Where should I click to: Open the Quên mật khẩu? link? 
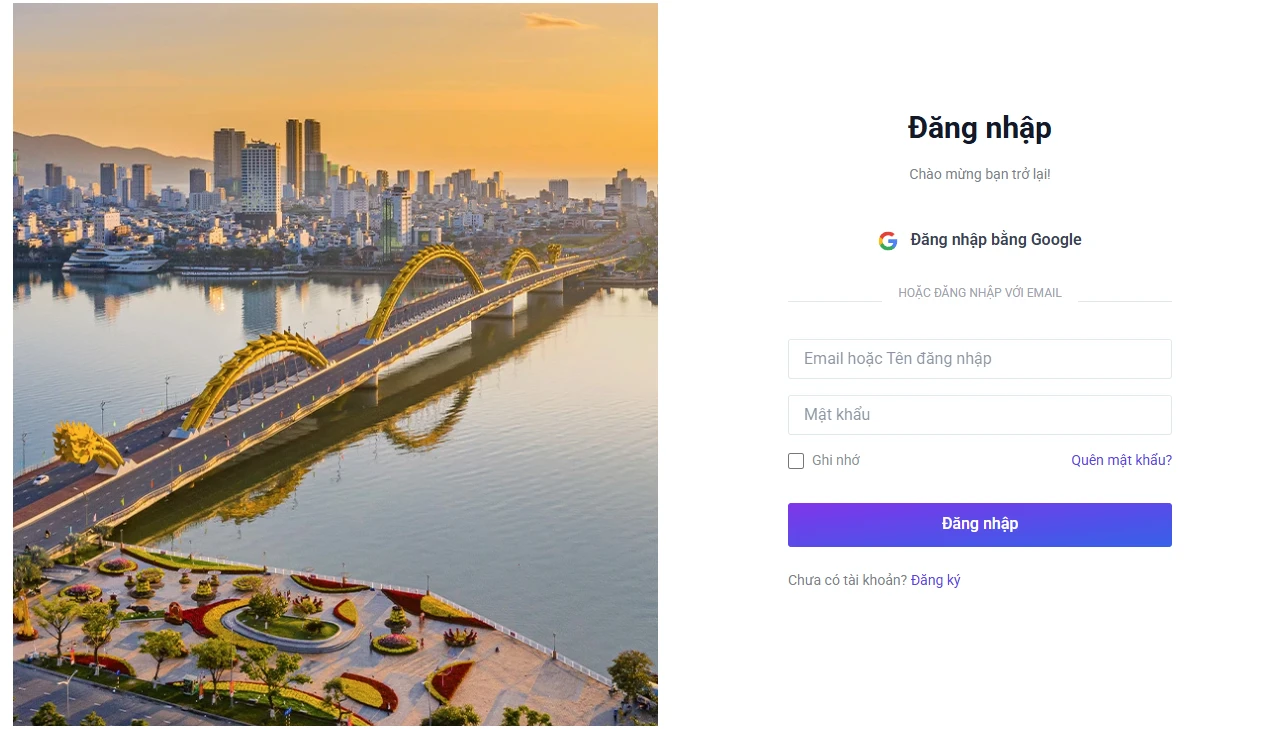[x=1121, y=461]
